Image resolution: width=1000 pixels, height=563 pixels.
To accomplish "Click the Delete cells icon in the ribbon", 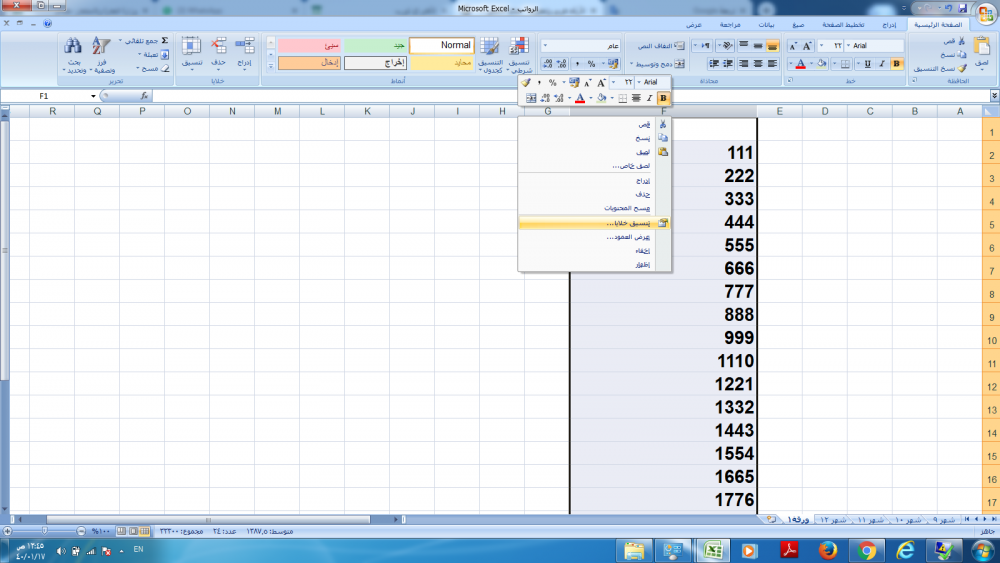I will point(219,46).
